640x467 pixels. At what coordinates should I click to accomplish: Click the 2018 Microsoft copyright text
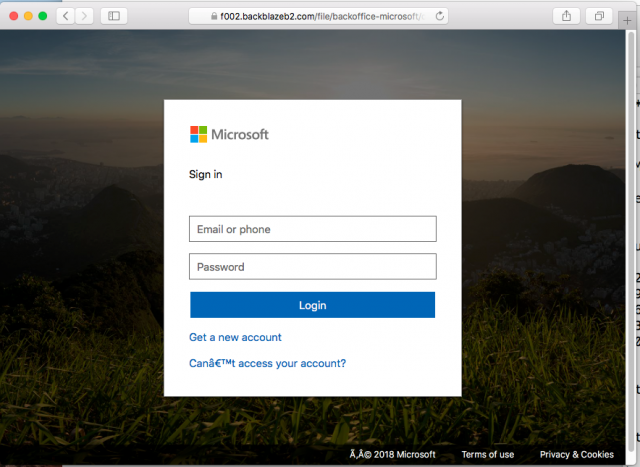tap(393, 454)
